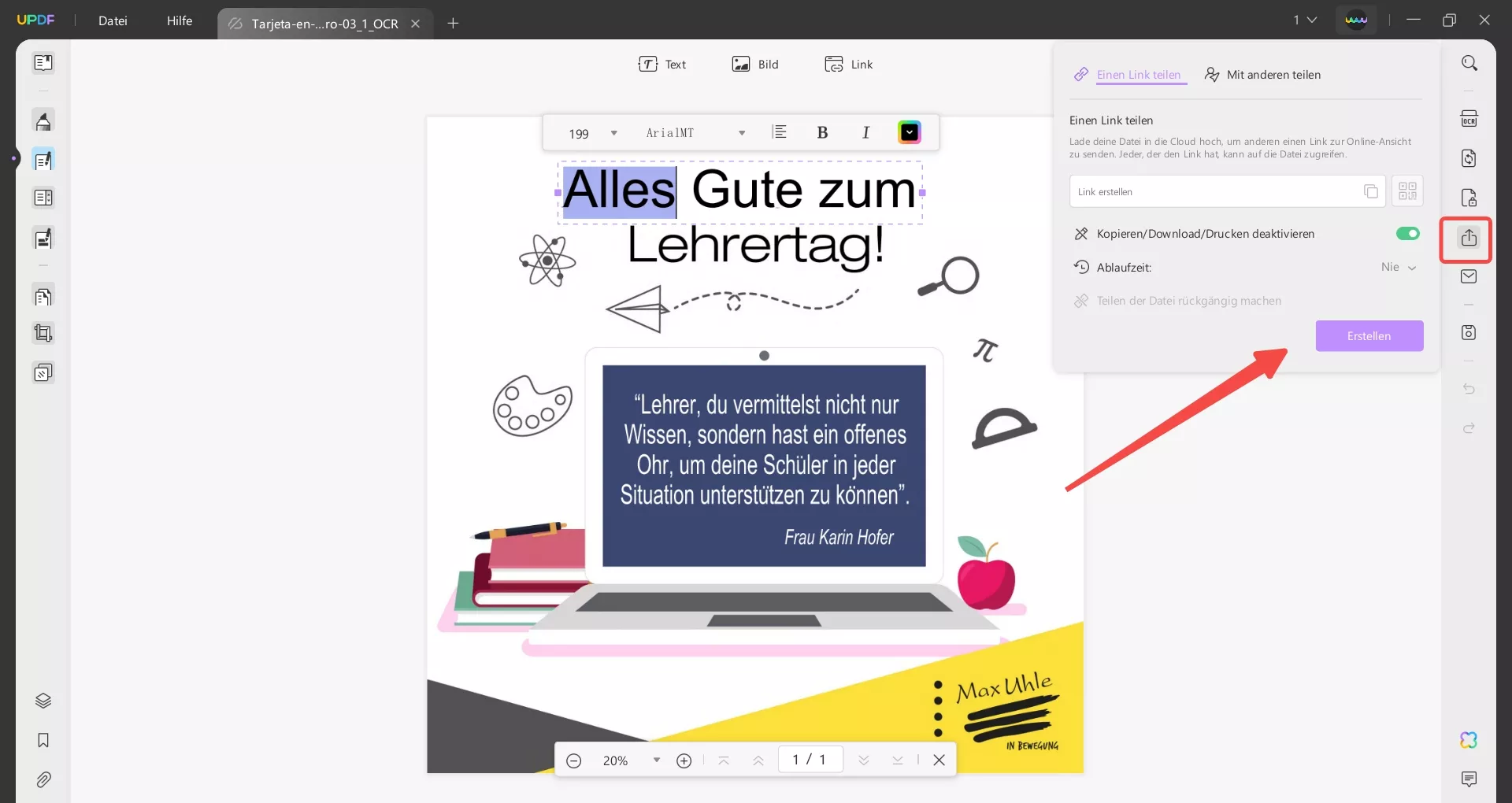This screenshot has height=803, width=1512.
Task: Toggle italic formatting on the selection
Action: (866, 132)
